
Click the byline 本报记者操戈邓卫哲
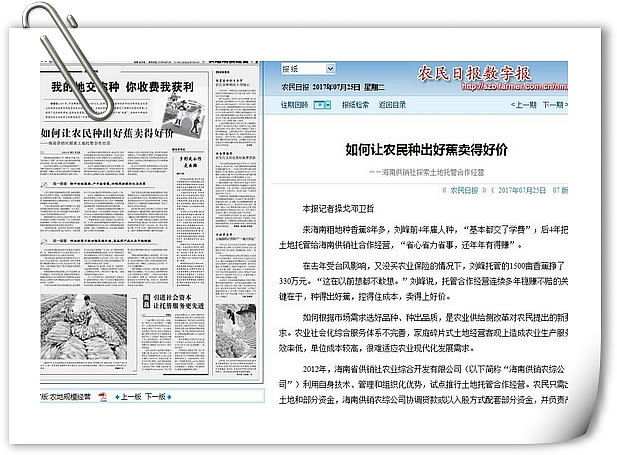(x=338, y=209)
